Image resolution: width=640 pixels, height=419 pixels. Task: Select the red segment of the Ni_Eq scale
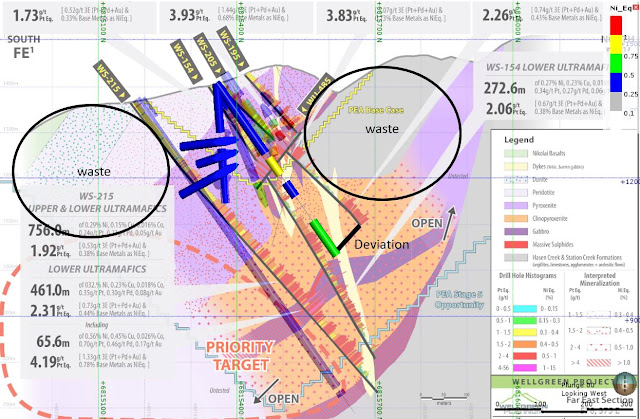tap(616, 25)
